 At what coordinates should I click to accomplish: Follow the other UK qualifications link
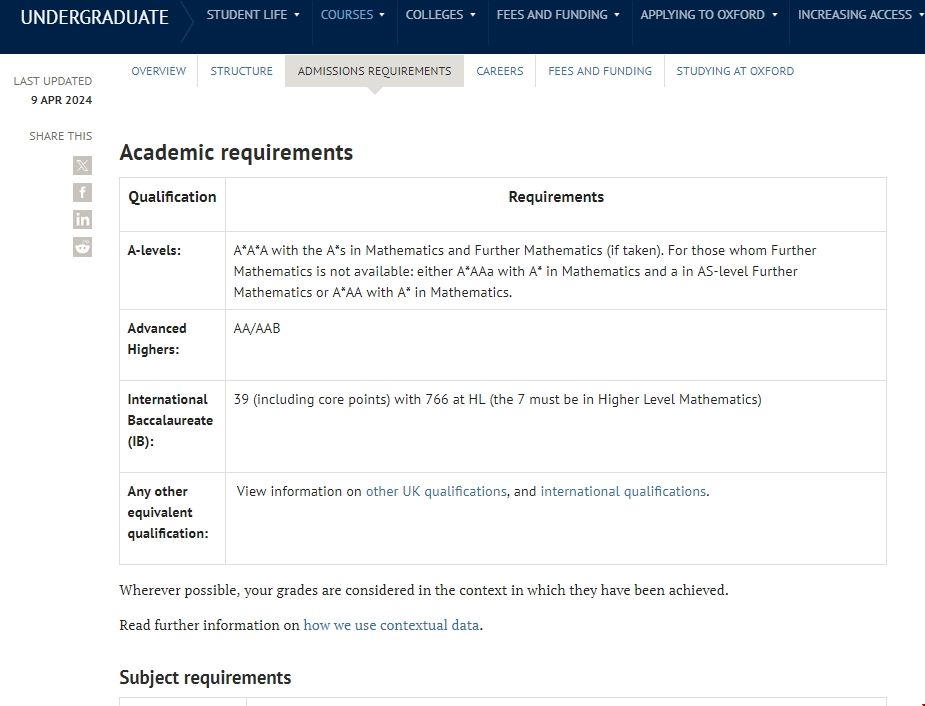tap(436, 491)
